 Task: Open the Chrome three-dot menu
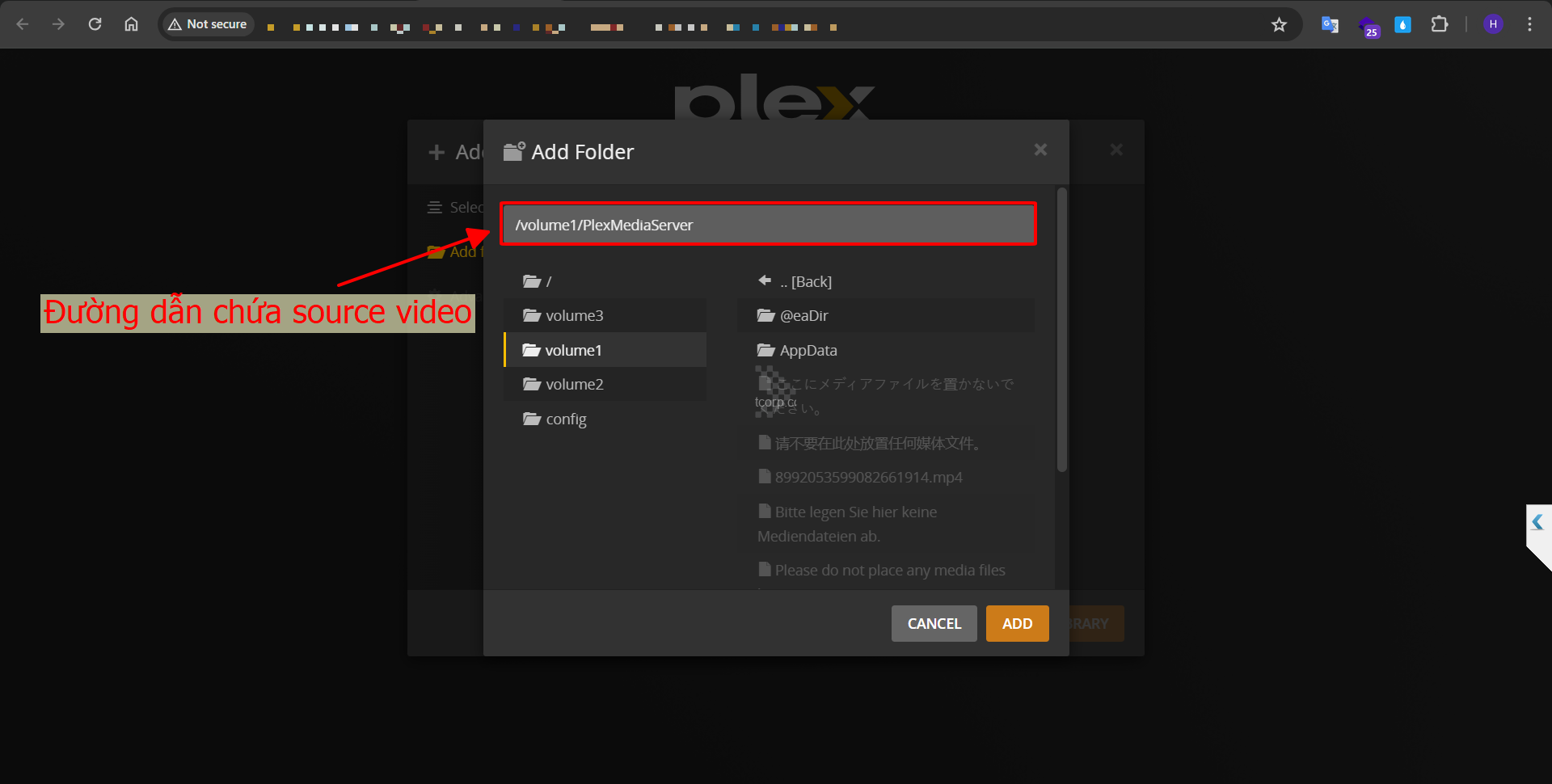point(1529,24)
